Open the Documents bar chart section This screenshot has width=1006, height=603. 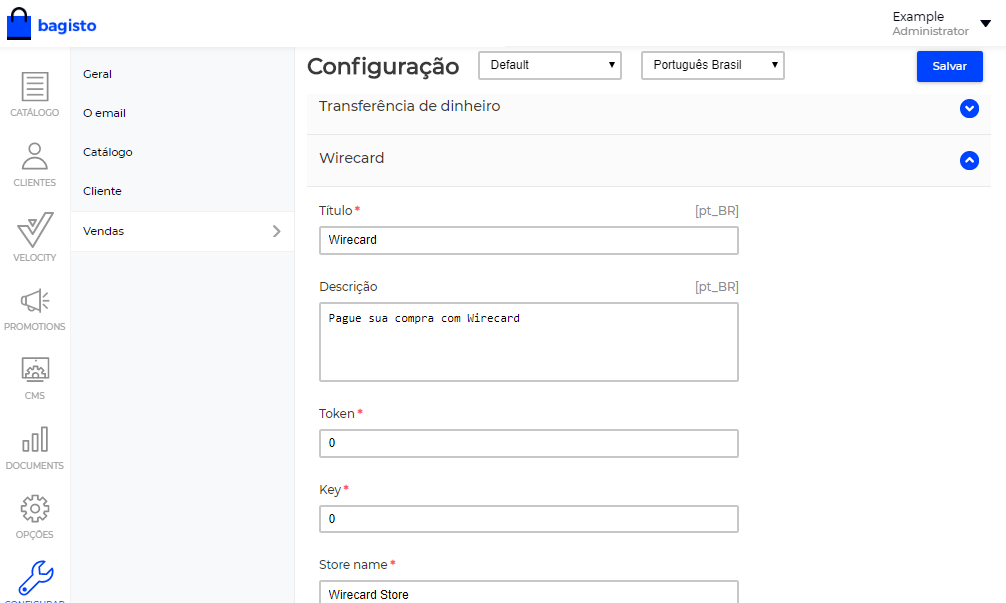pos(35,448)
